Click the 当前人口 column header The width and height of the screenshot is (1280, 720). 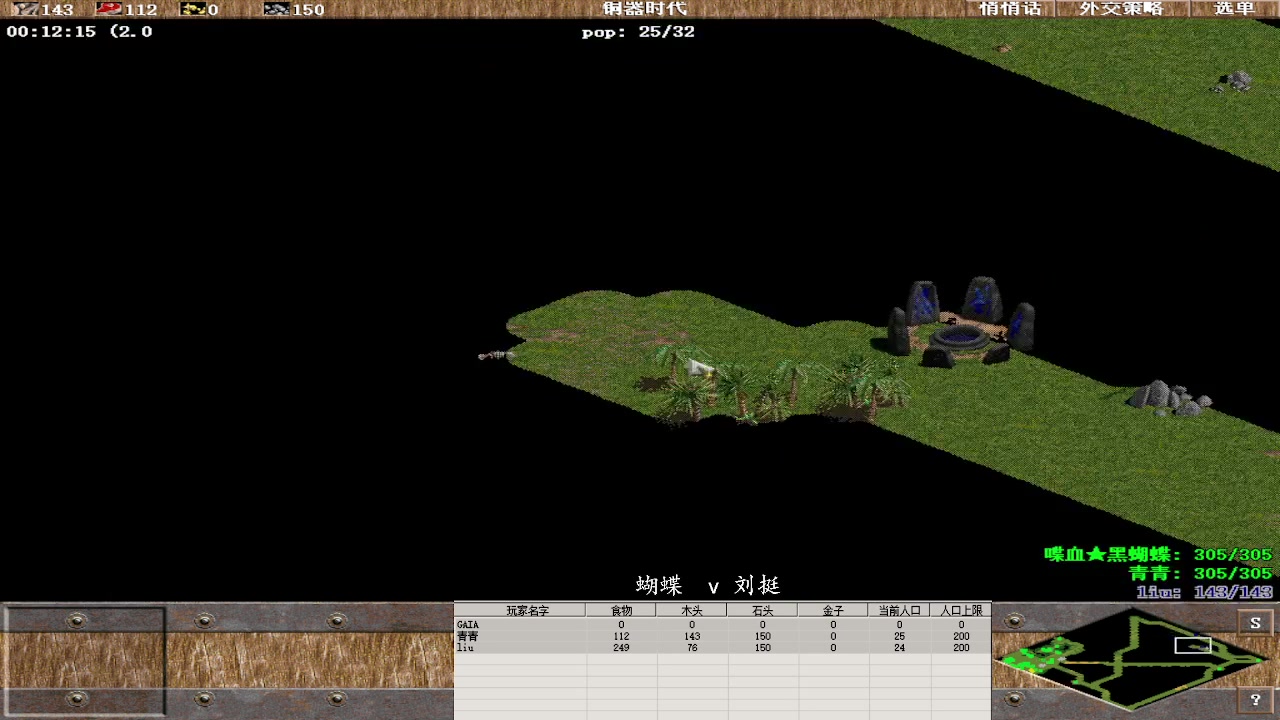tap(899, 610)
